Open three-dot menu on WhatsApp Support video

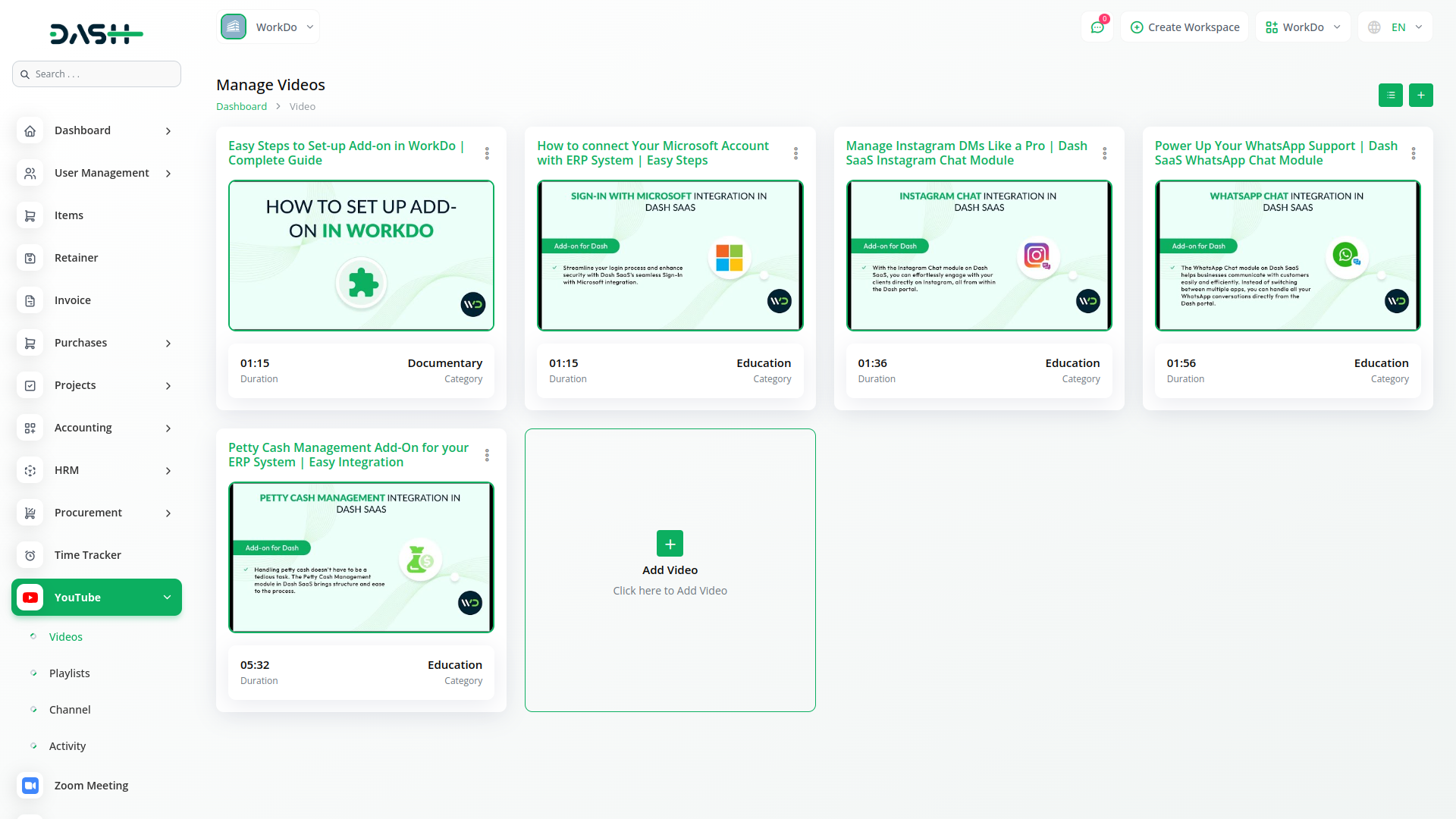tap(1413, 153)
